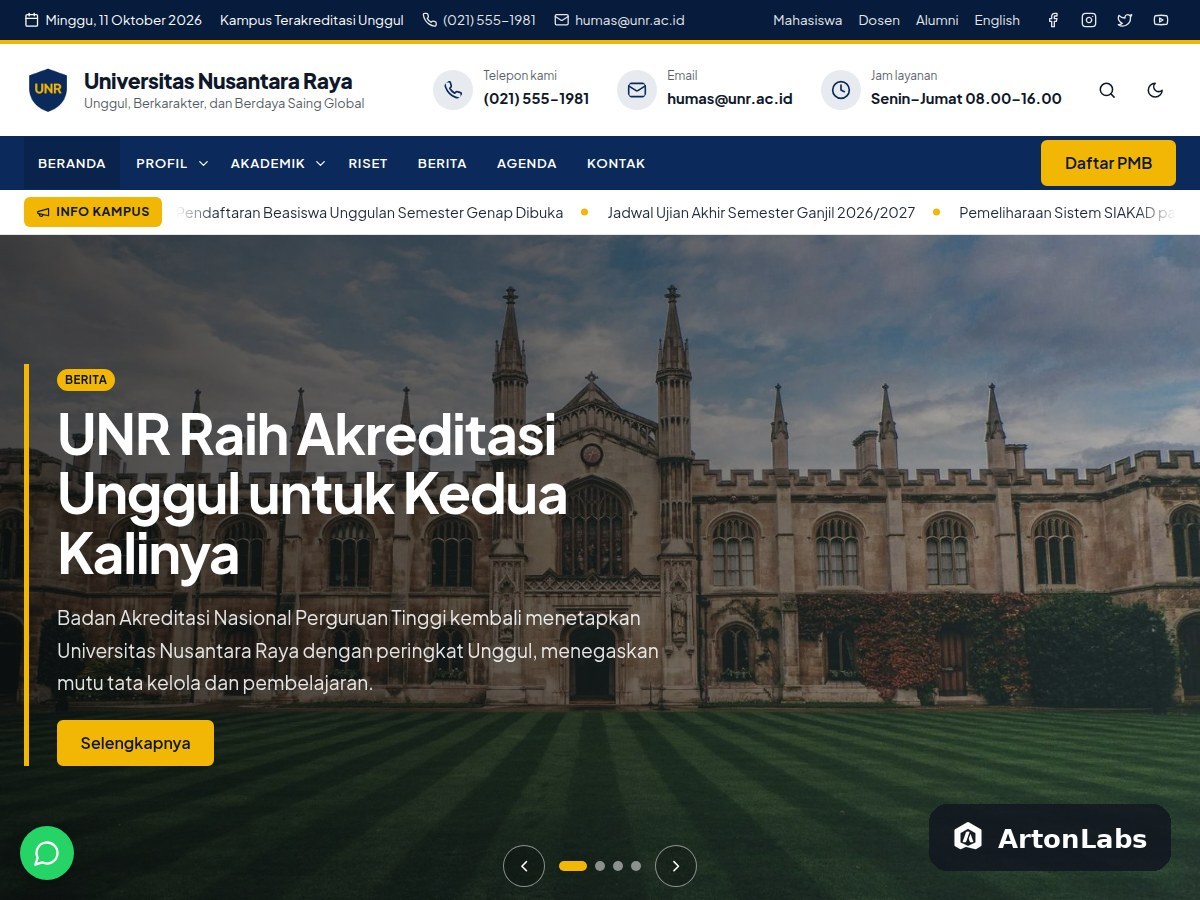Click top bar phone number (021) 555-1981
Screen dimensions: 1200x900
(x=489, y=20)
